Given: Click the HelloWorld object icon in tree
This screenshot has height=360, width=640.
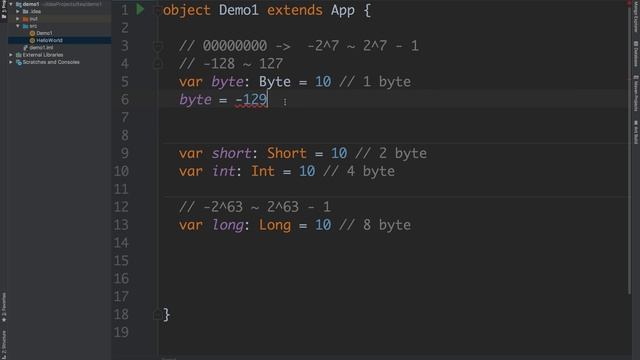Looking at the screenshot, I should pyautogui.click(x=32, y=40).
